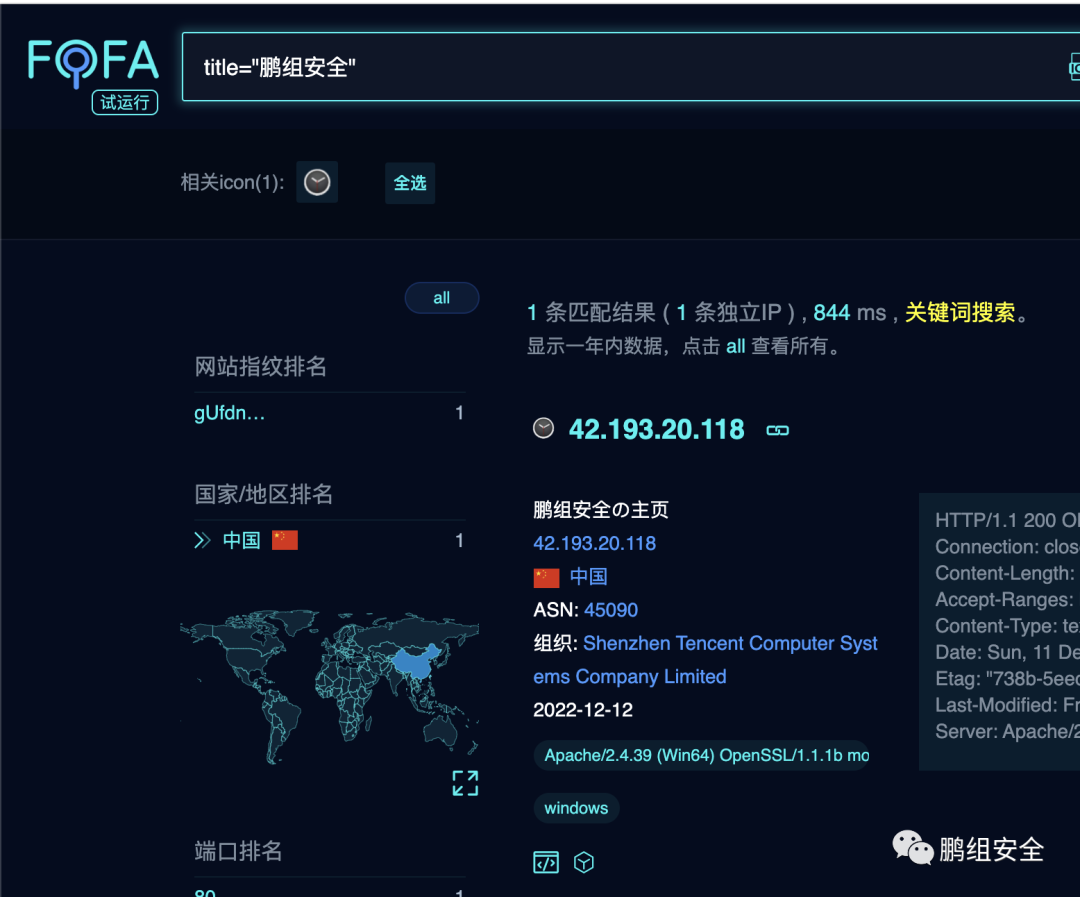Click the China flag in result details

(546, 577)
